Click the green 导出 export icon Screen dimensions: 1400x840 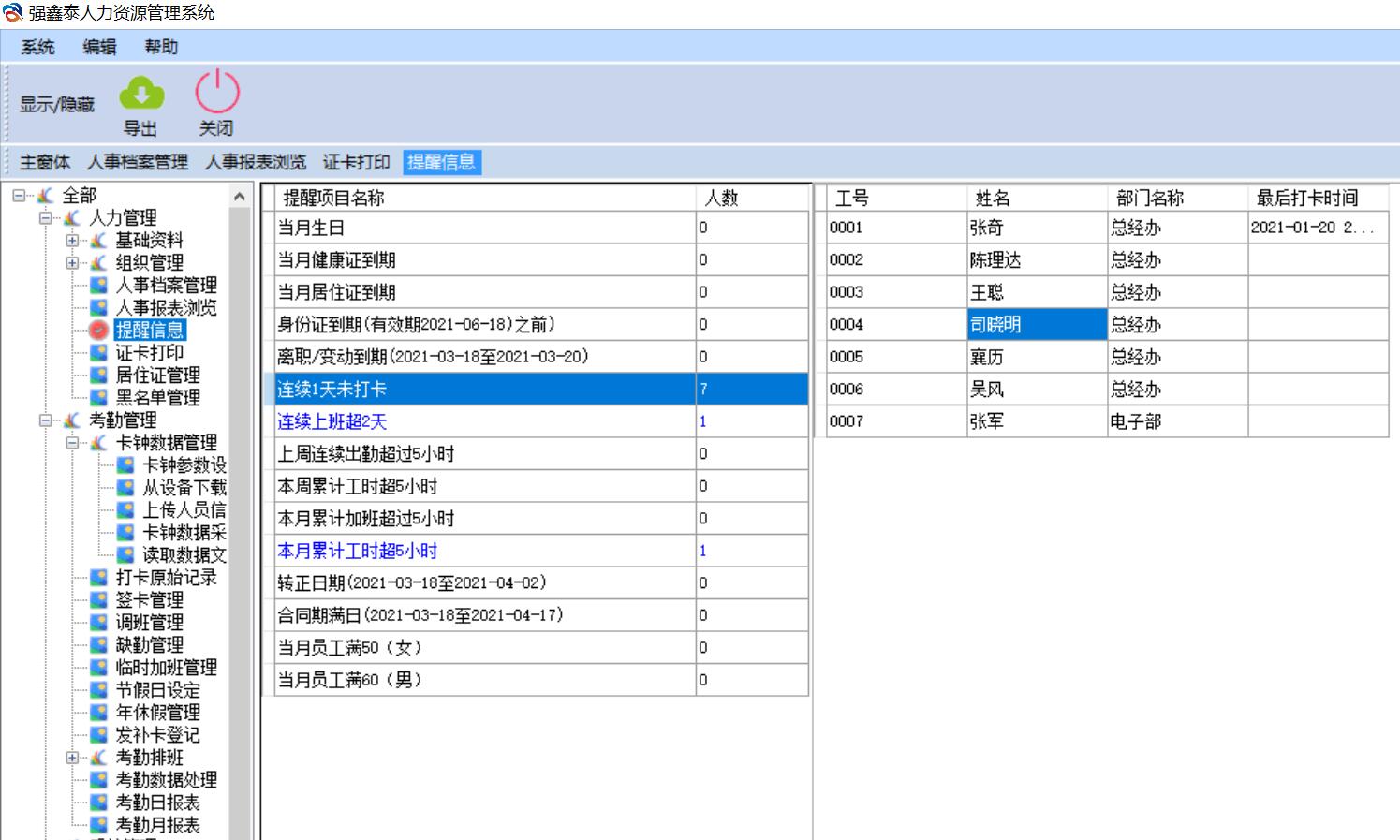140,94
